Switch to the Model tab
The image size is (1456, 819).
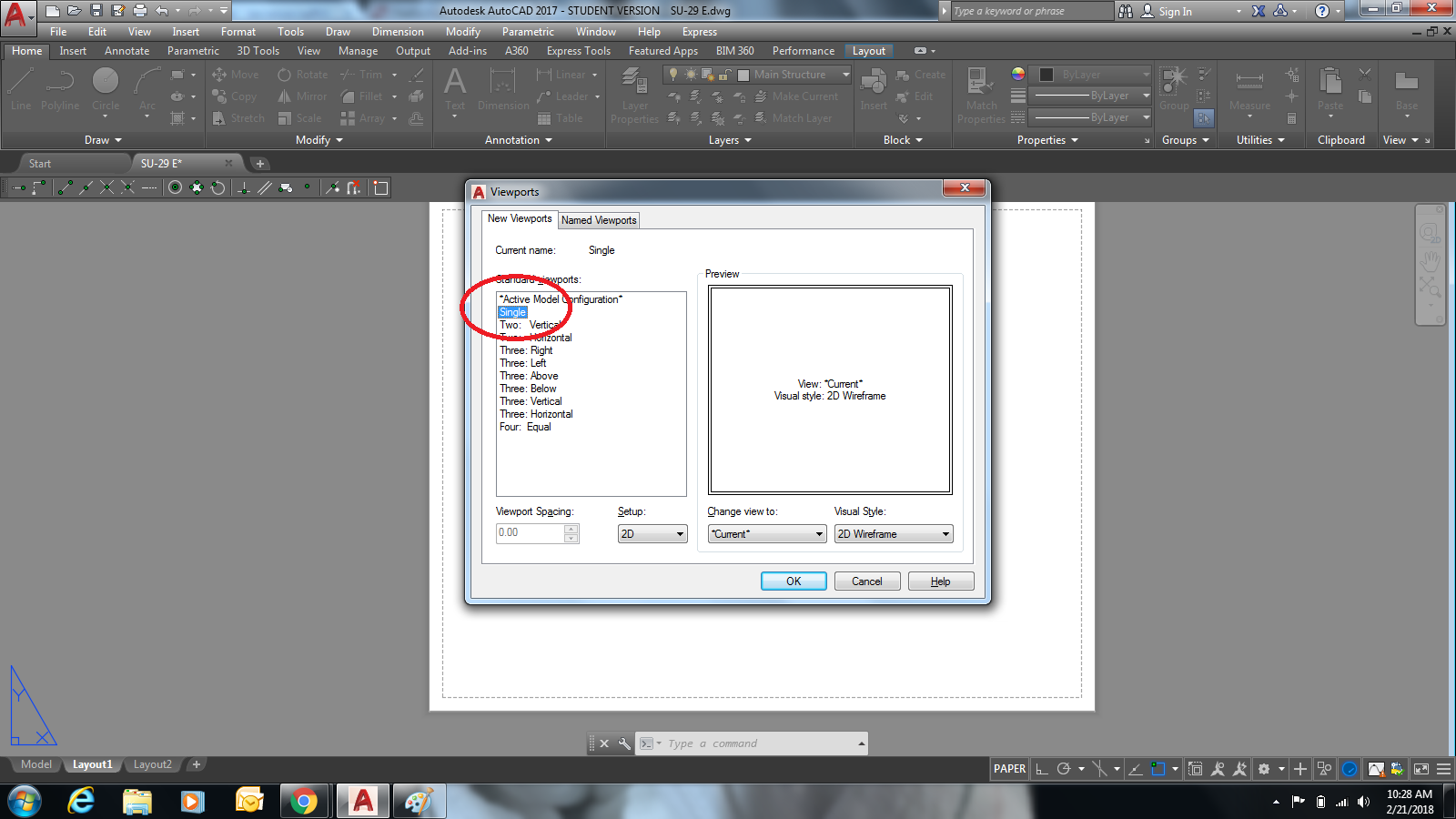(x=36, y=764)
